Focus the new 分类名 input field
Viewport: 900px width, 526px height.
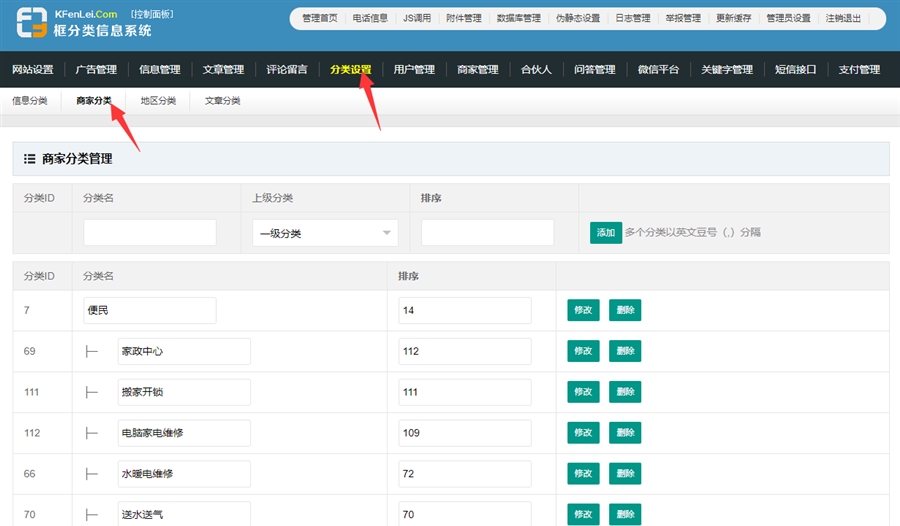pyautogui.click(x=150, y=233)
